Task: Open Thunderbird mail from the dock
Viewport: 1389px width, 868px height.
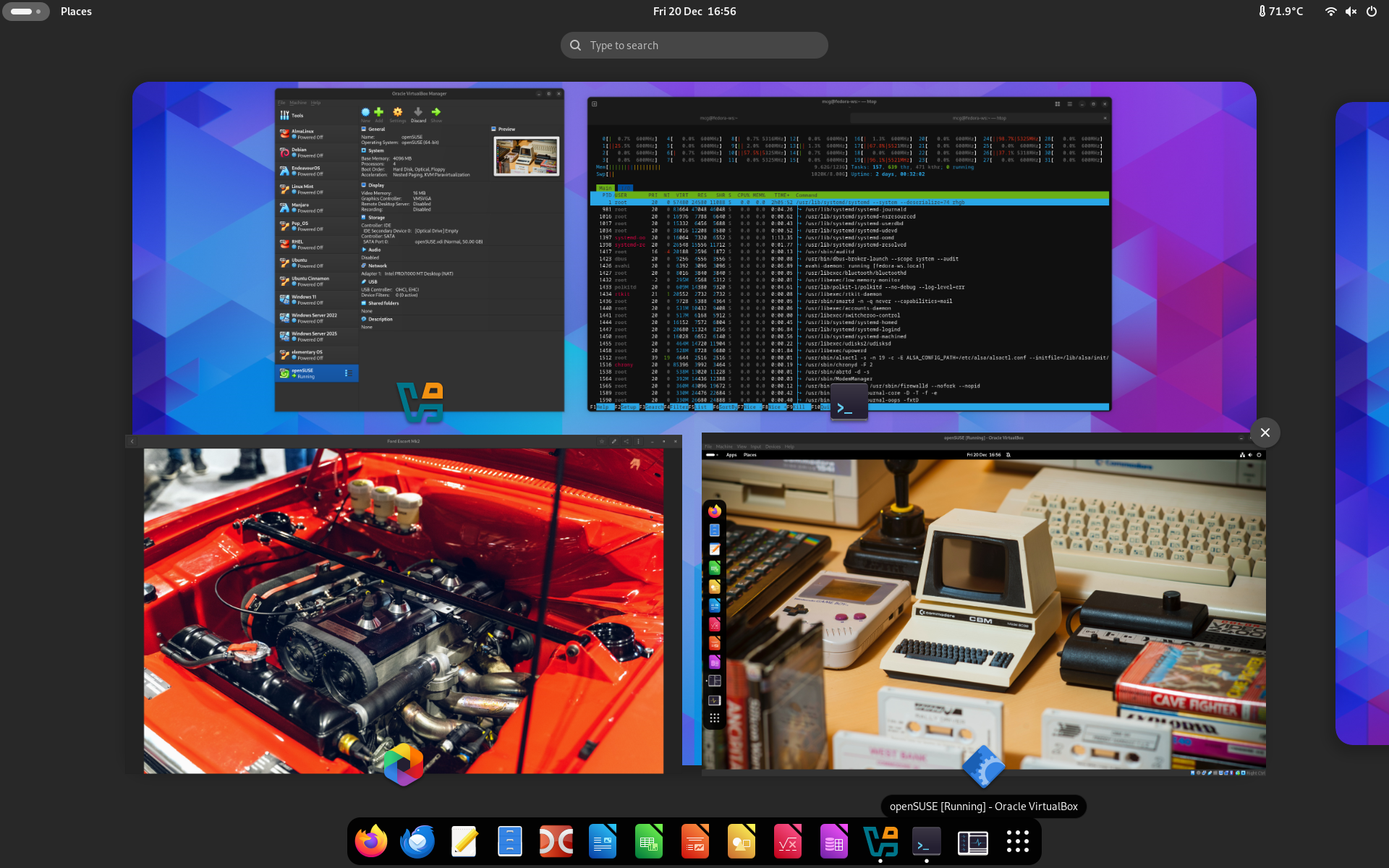Action: (x=417, y=842)
